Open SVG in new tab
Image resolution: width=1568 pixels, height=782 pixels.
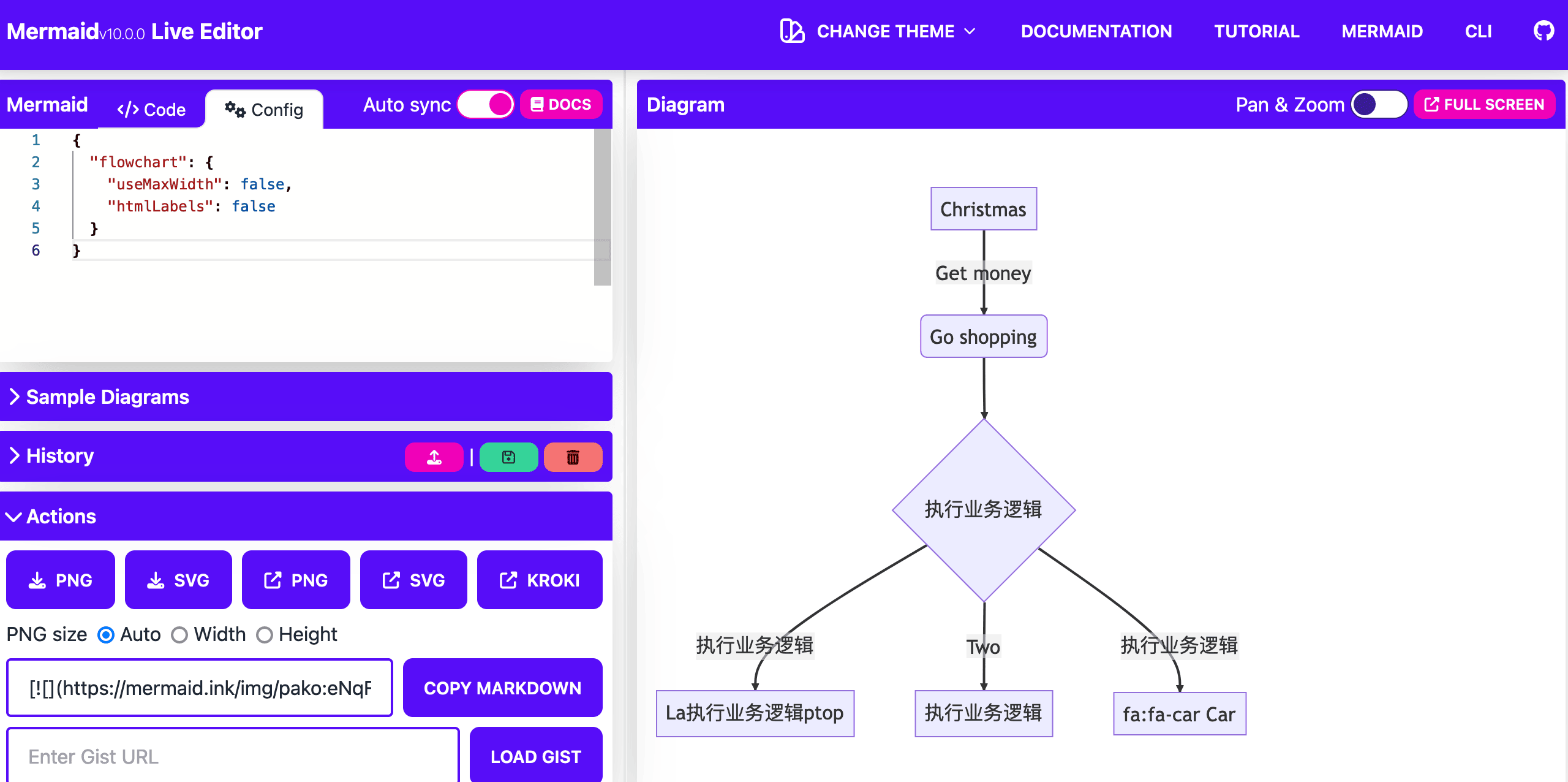click(x=413, y=580)
